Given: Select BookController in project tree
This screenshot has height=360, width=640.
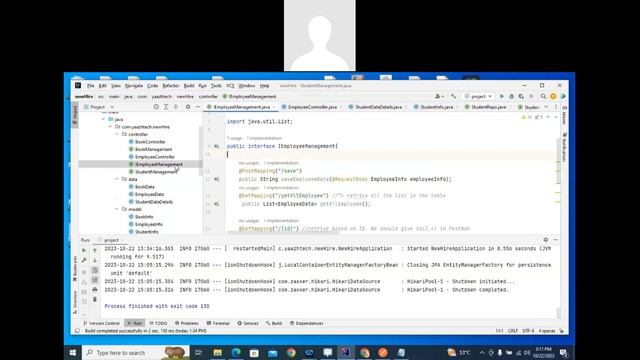Looking at the screenshot, I should click(x=150, y=142).
